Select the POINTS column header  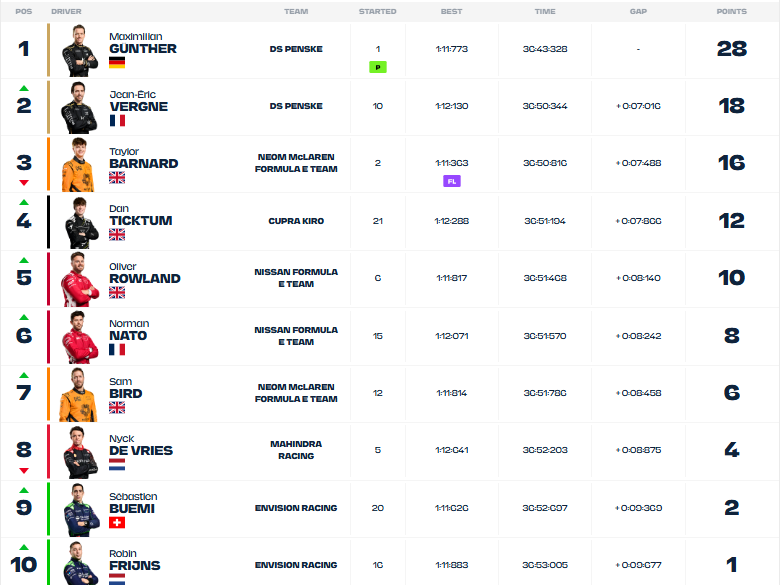pos(731,11)
